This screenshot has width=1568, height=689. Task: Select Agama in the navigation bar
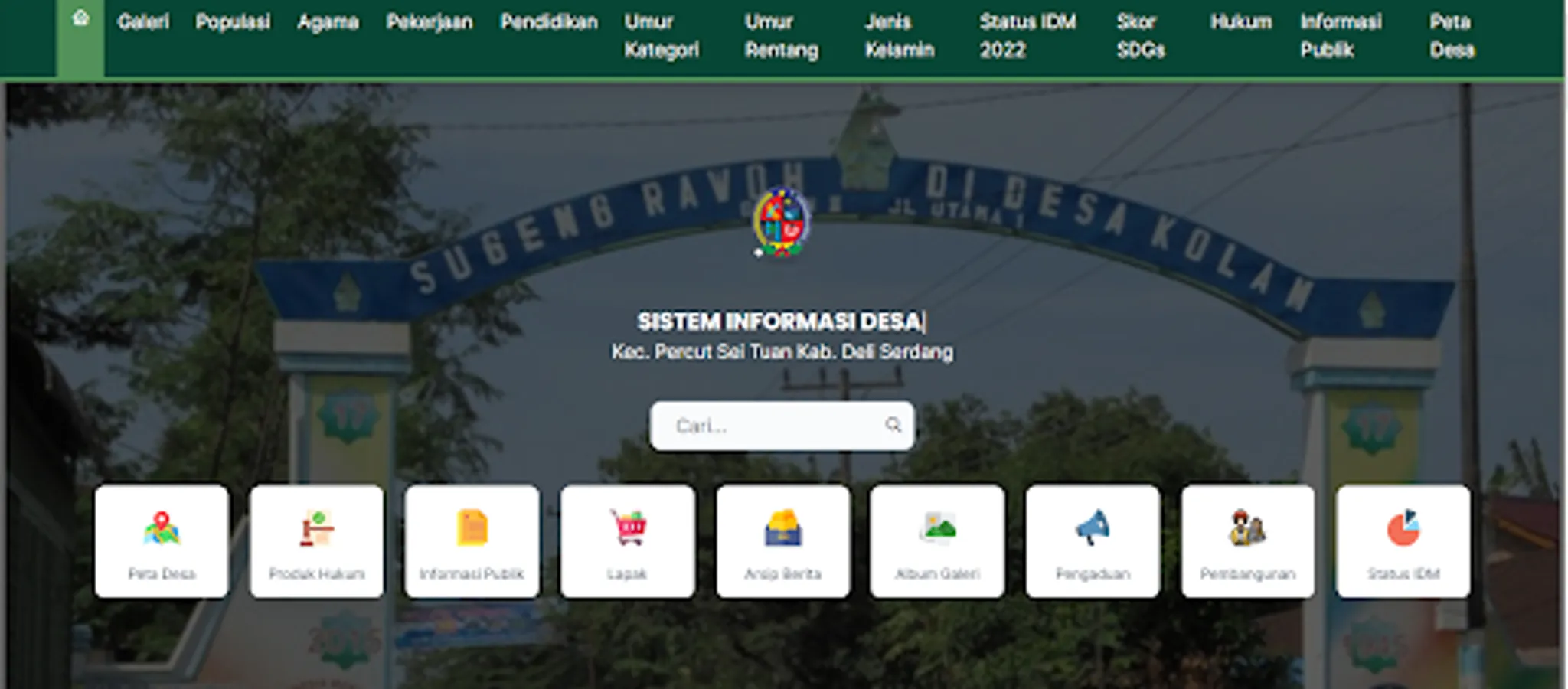pyautogui.click(x=328, y=21)
